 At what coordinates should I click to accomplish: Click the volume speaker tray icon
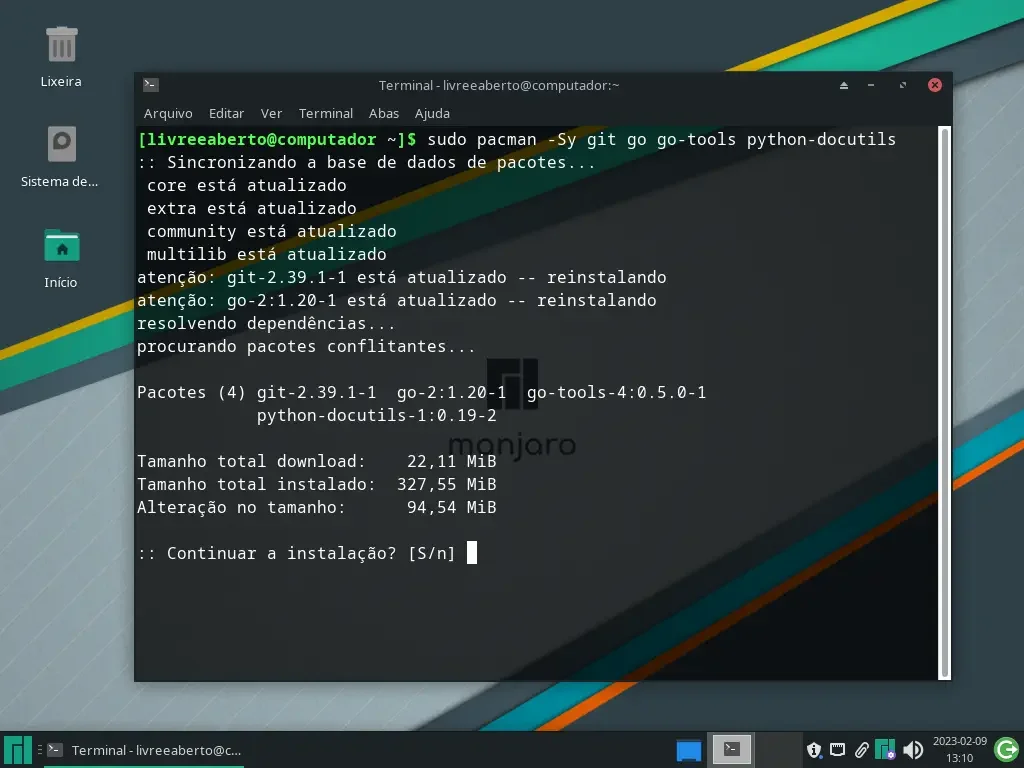tap(913, 750)
